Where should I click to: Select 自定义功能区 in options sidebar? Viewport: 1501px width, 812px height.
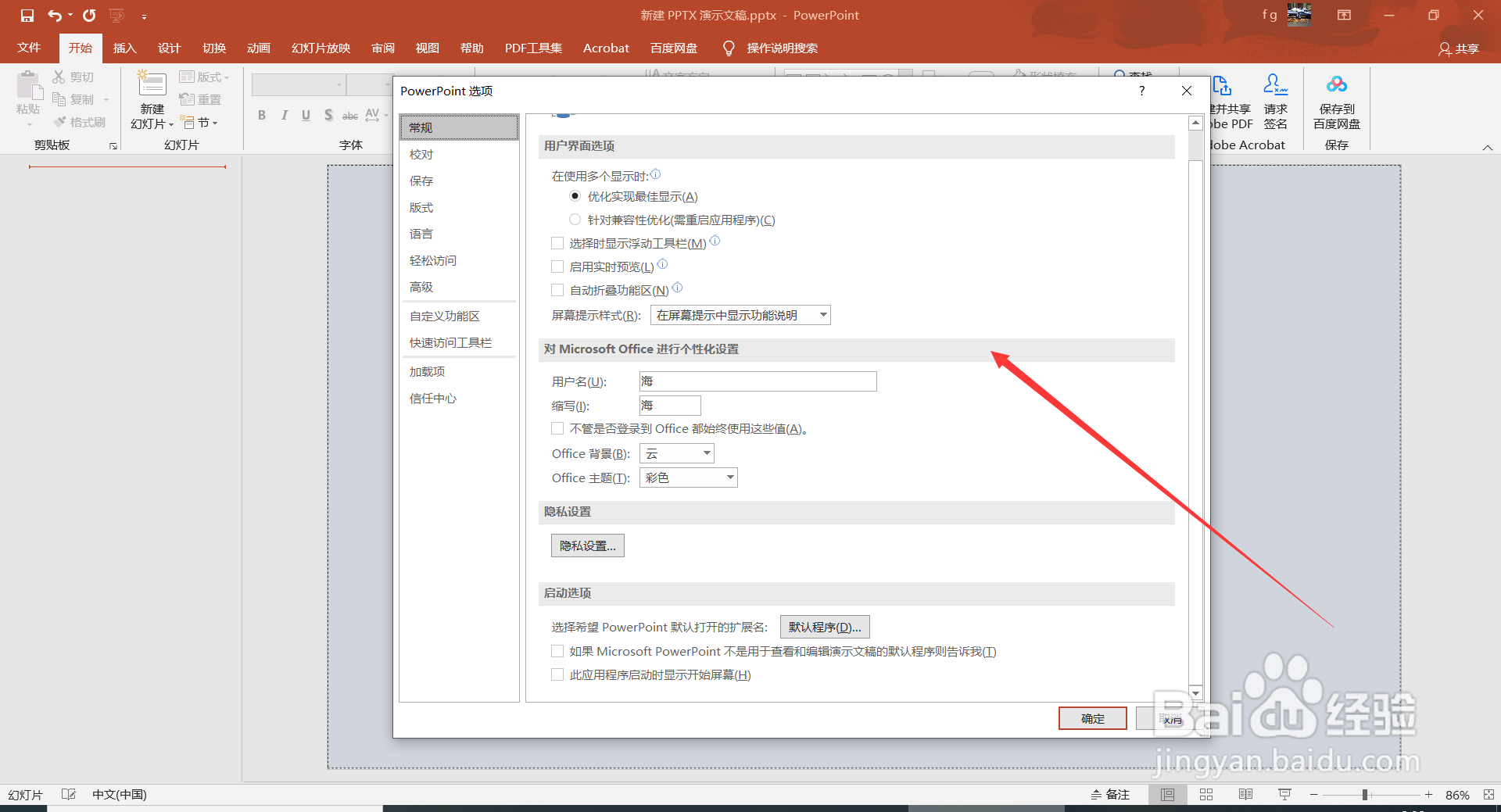pos(459,317)
